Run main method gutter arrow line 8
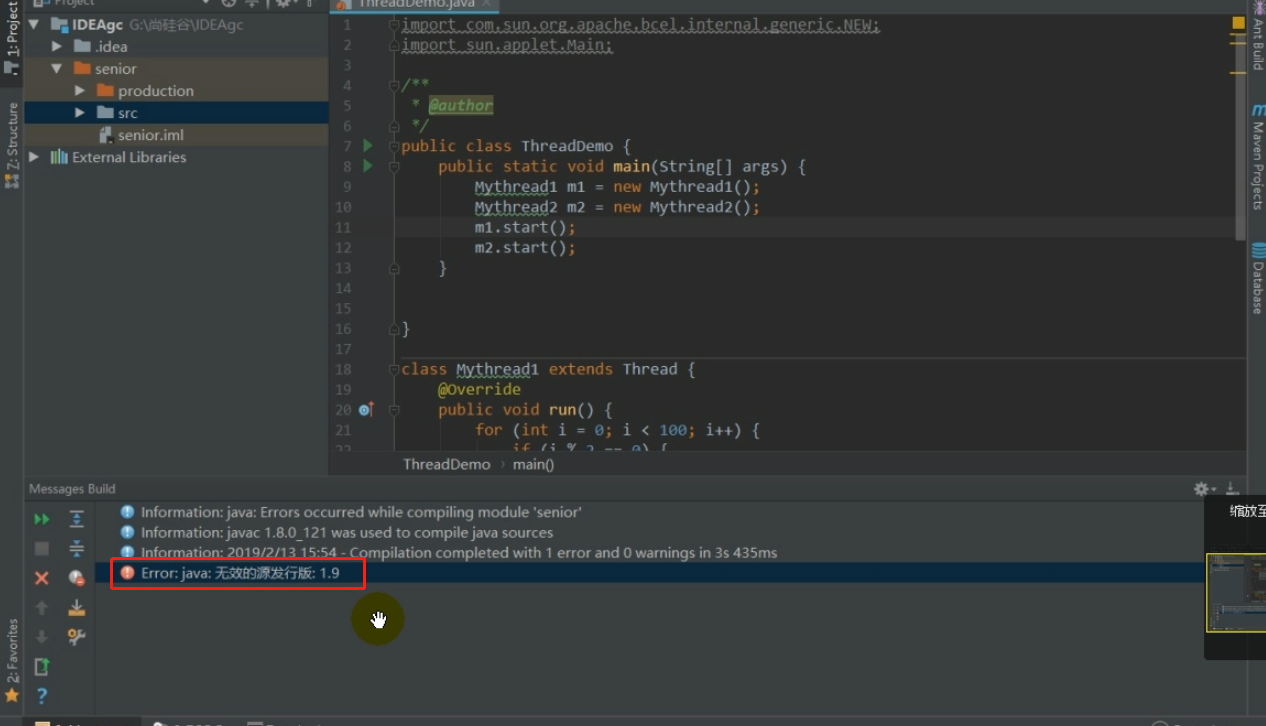This screenshot has height=726, width=1266. (x=368, y=166)
